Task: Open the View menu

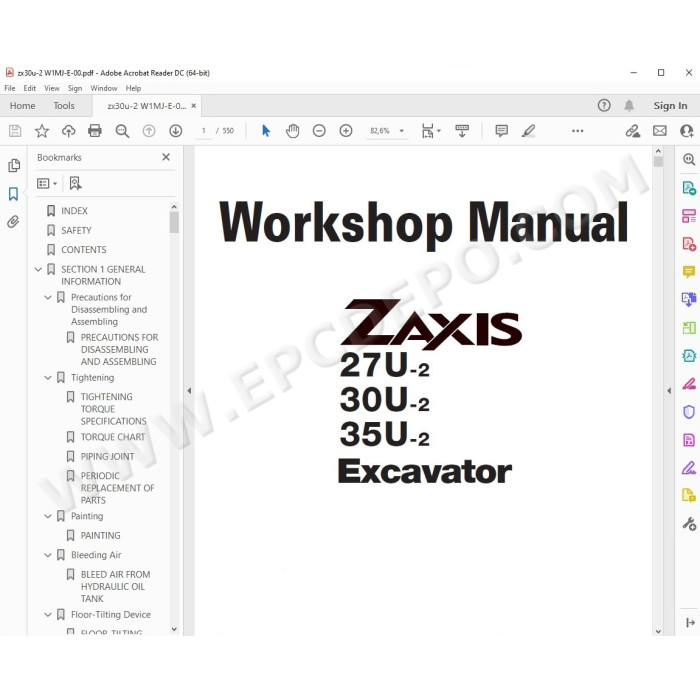Action: [x=52, y=88]
